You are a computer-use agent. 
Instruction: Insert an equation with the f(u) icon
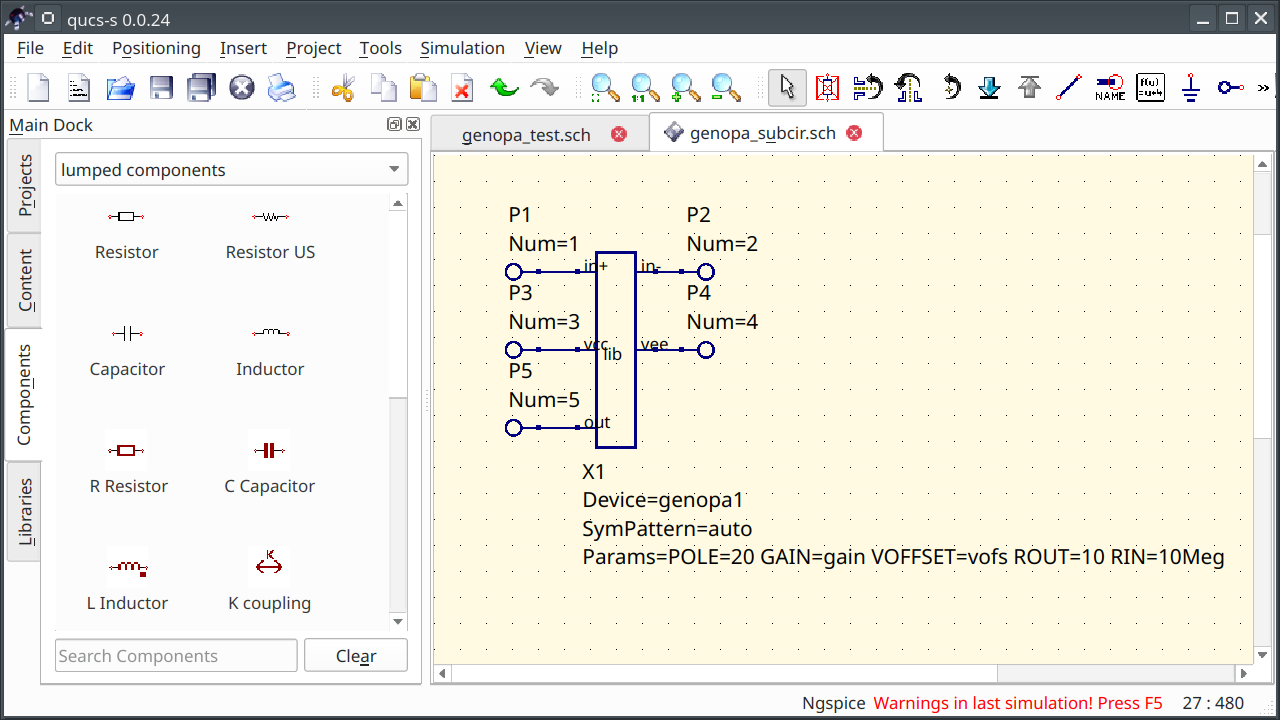1149,87
